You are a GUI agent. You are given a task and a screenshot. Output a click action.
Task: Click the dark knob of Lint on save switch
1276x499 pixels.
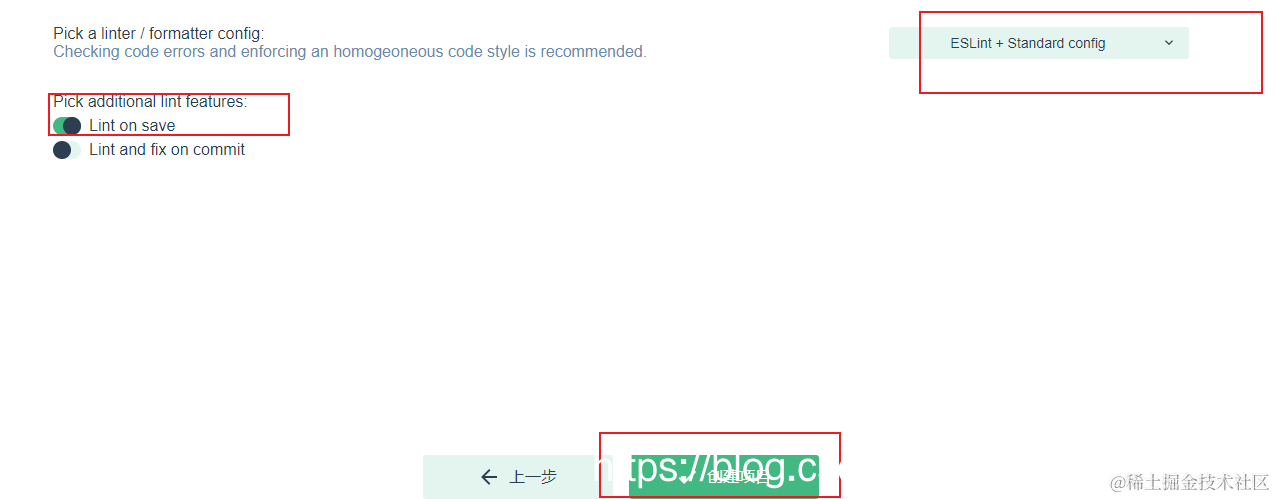pyautogui.click(x=72, y=126)
